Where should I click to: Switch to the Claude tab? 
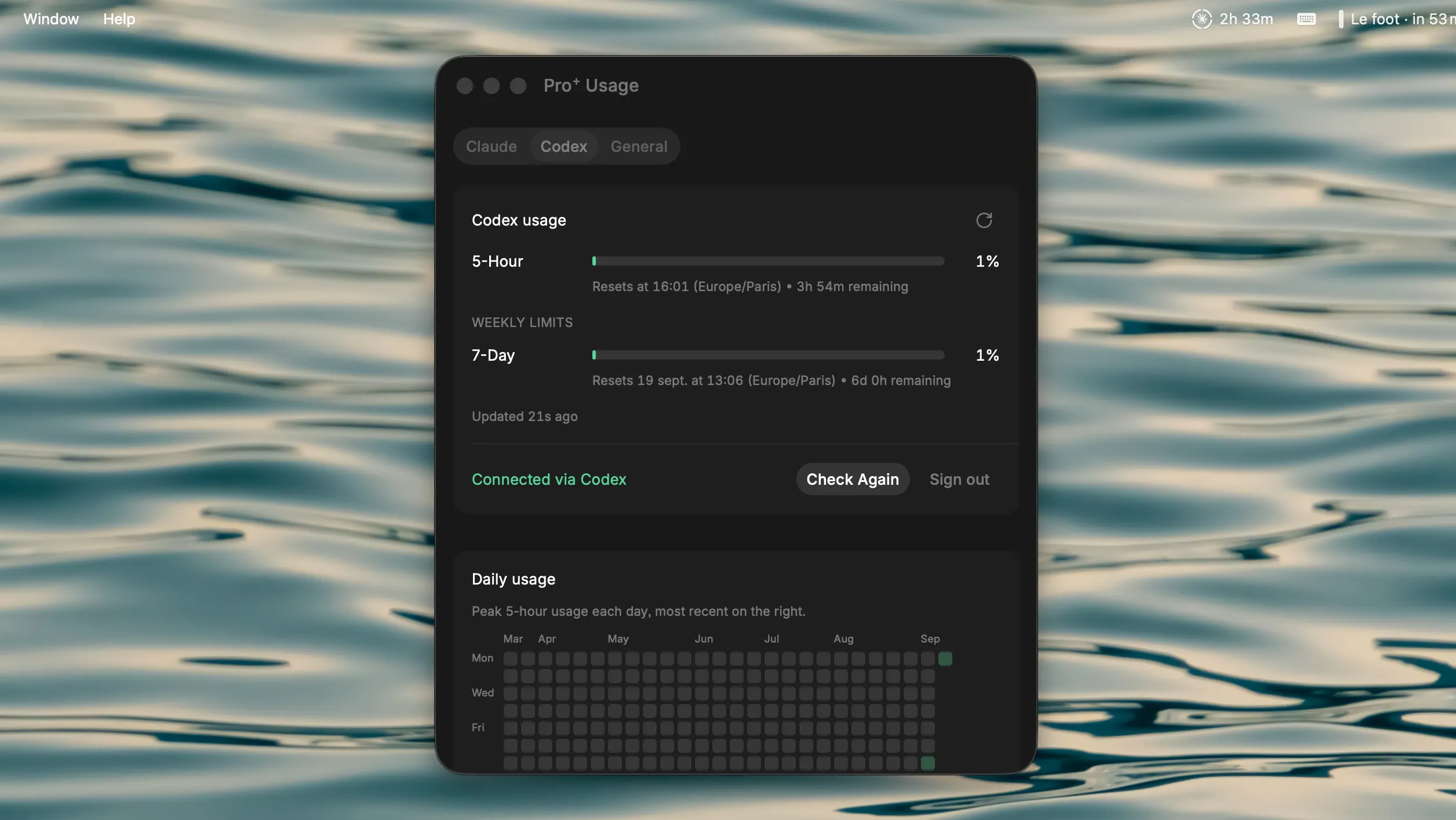(x=491, y=147)
